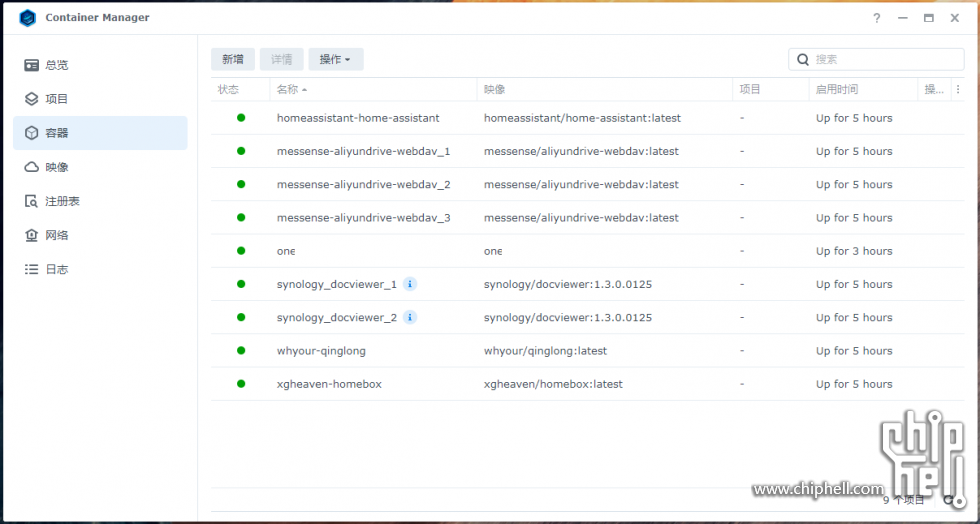Open the 操作 action dropdown
Viewport: 980px width, 524px height.
[336, 59]
